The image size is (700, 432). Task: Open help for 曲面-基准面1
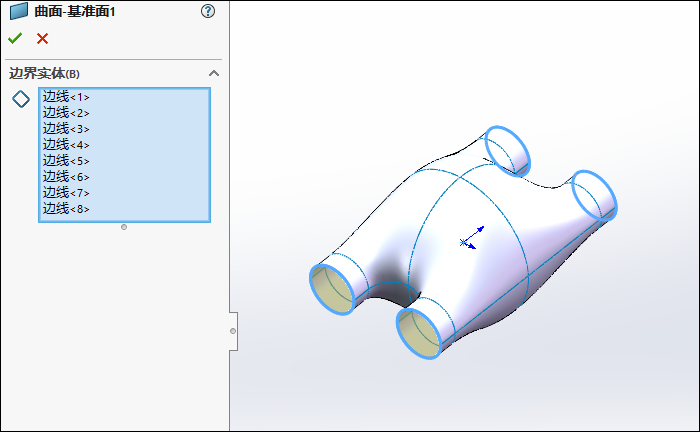point(208,11)
